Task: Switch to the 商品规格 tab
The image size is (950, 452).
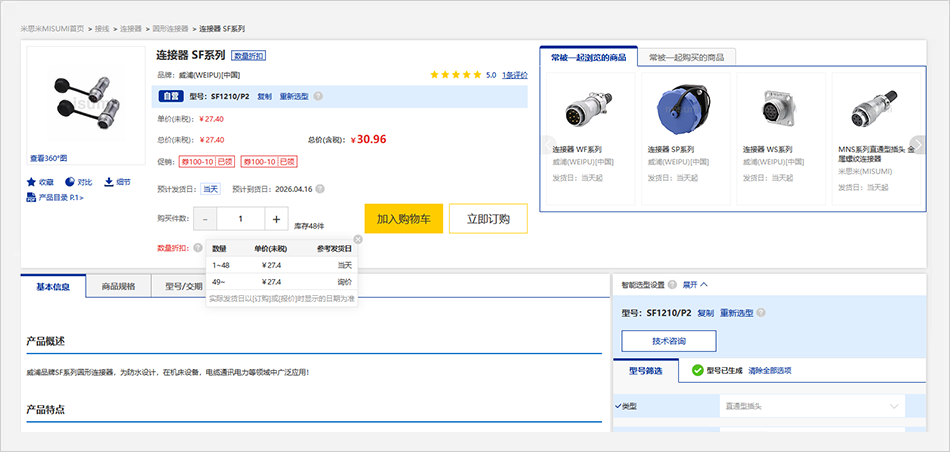Action: (x=118, y=287)
